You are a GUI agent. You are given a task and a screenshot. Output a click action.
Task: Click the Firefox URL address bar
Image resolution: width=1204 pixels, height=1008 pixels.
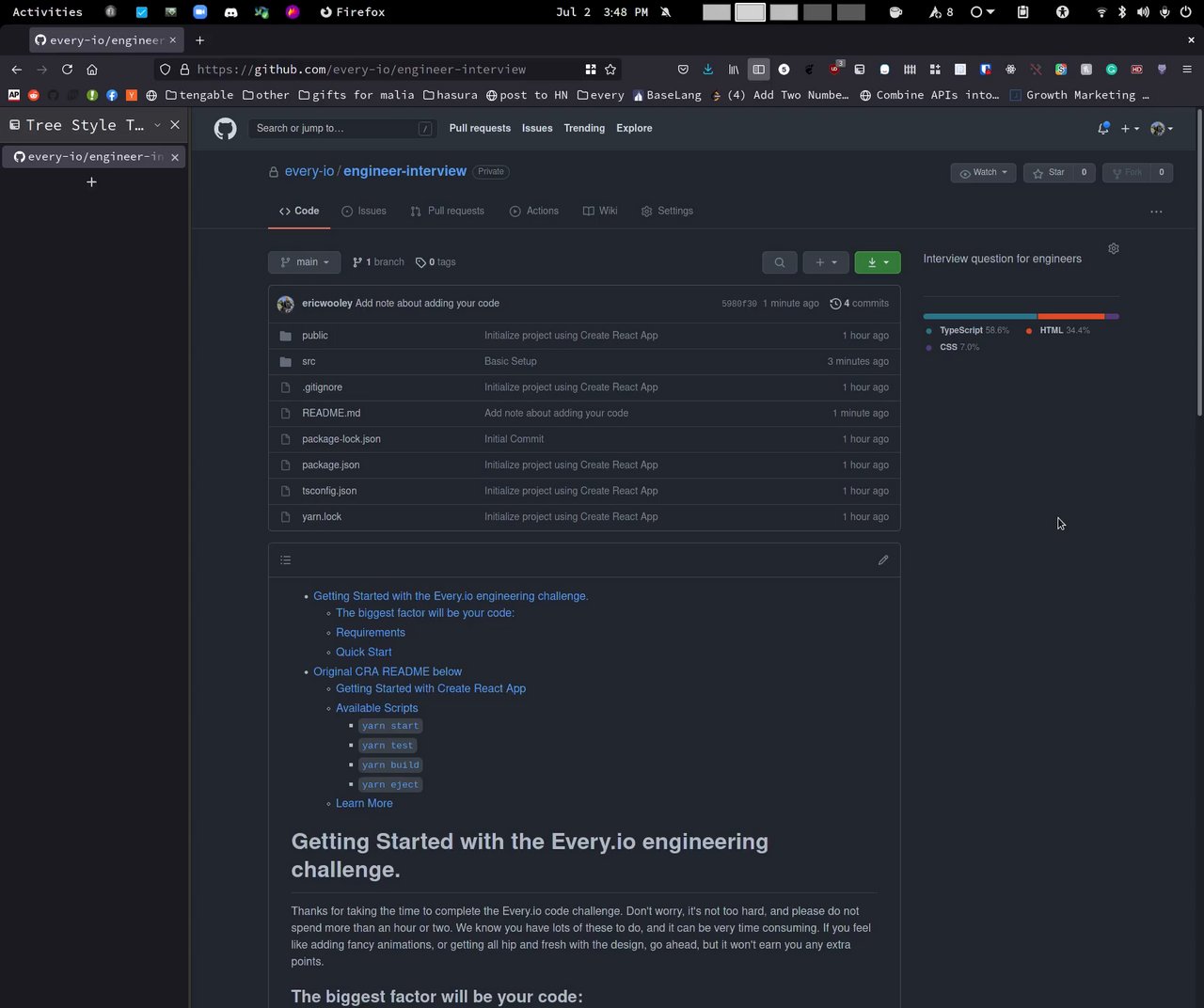[386, 70]
